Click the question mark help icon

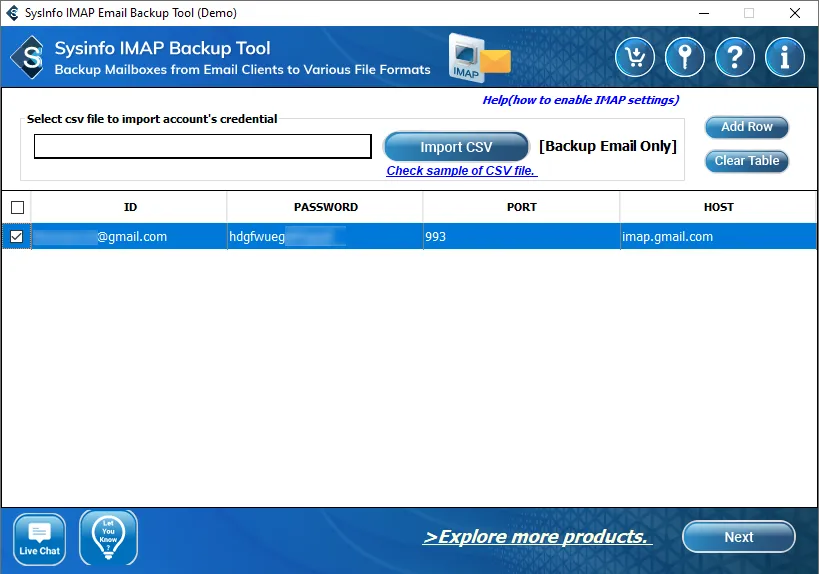[x=735, y=58]
